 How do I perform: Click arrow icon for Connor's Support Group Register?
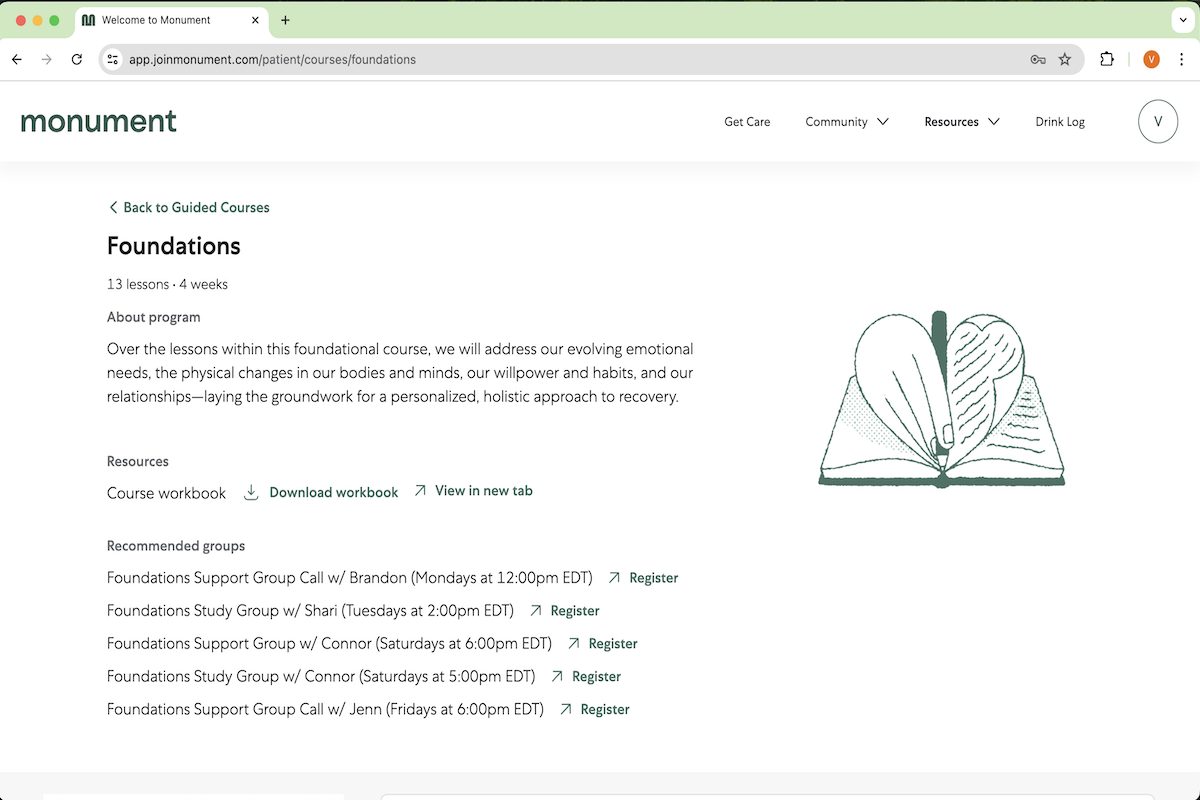point(574,643)
